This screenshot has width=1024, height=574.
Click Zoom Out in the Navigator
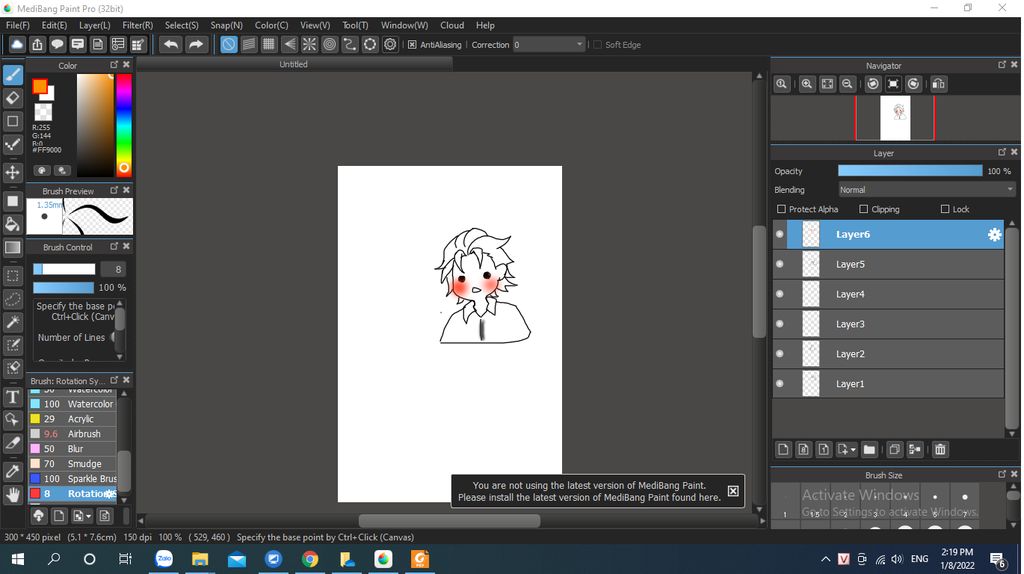coord(847,84)
